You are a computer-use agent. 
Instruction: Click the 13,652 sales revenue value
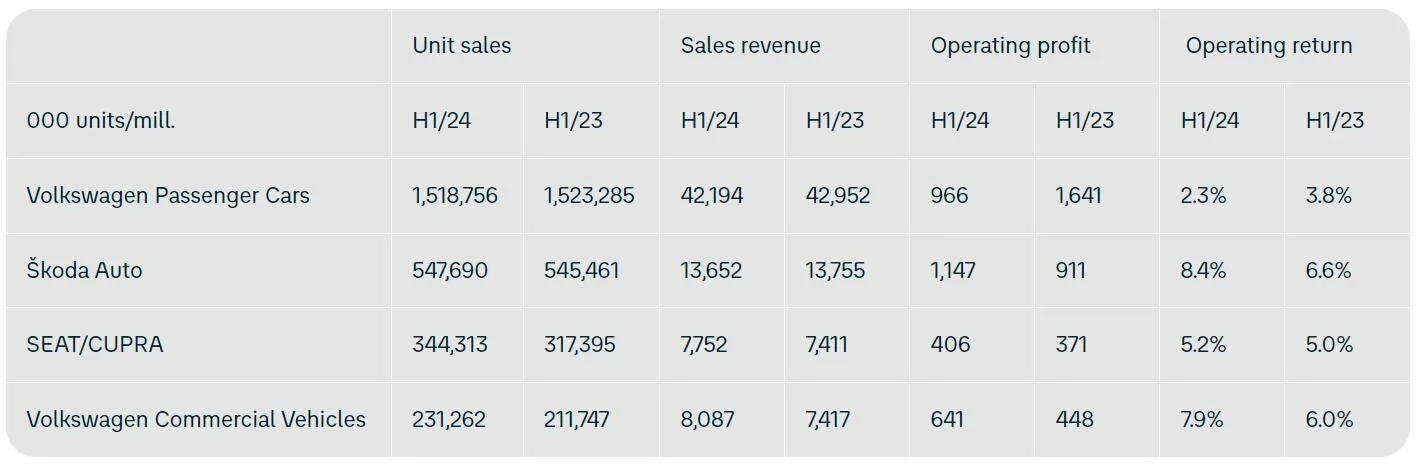coord(711,270)
